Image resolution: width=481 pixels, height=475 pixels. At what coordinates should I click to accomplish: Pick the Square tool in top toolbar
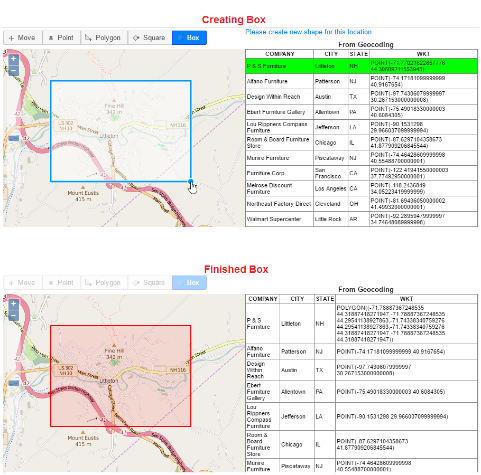tap(150, 38)
